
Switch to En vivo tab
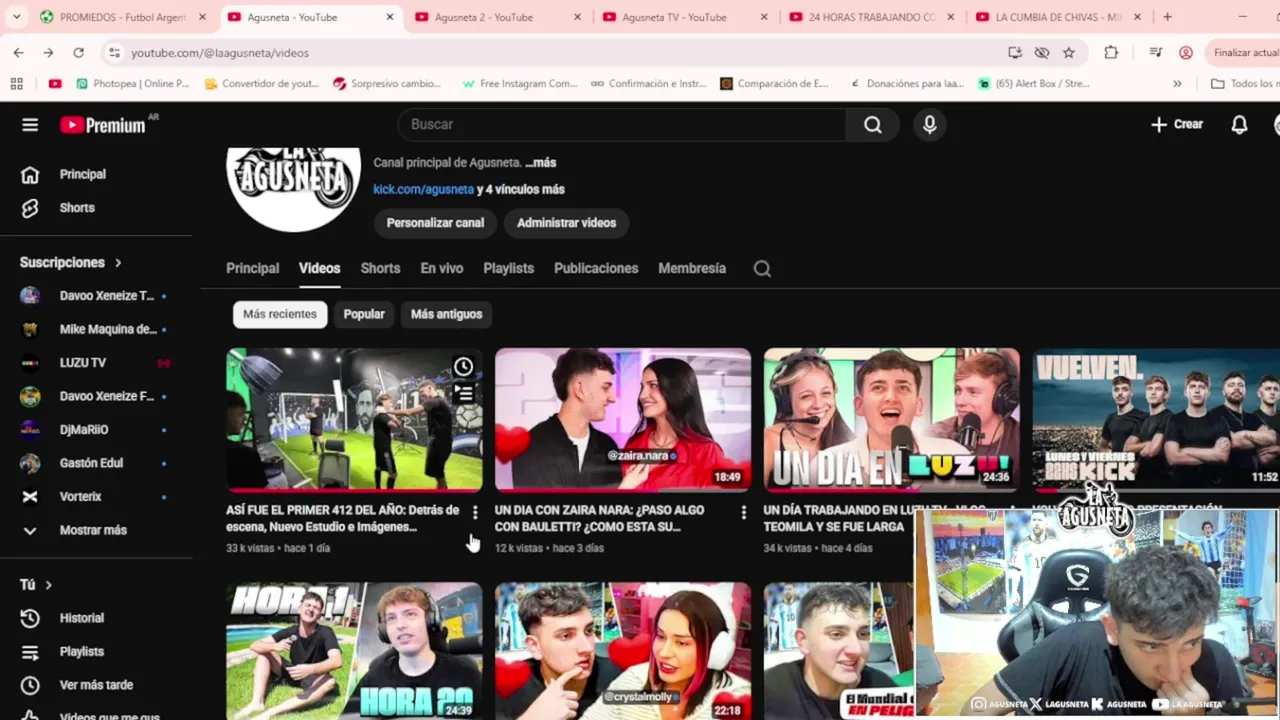pos(441,268)
